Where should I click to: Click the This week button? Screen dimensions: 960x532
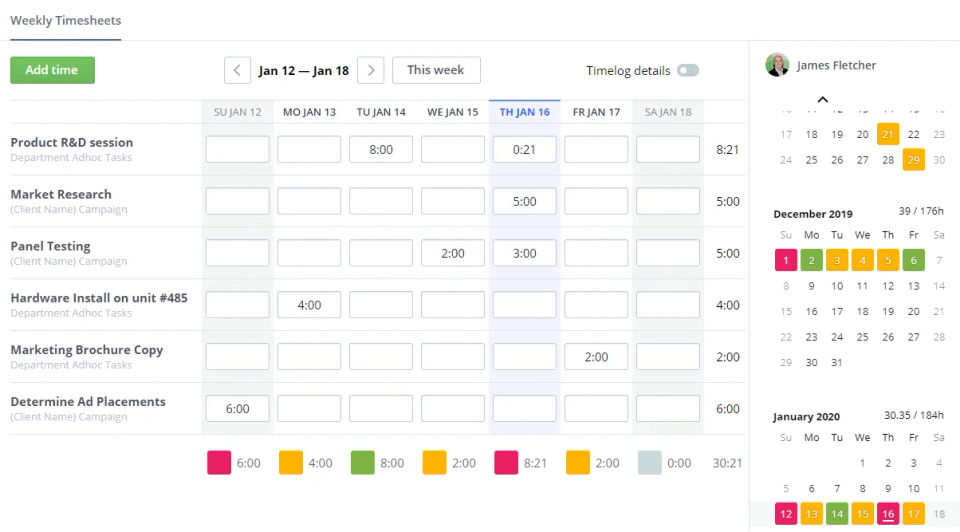[436, 70]
